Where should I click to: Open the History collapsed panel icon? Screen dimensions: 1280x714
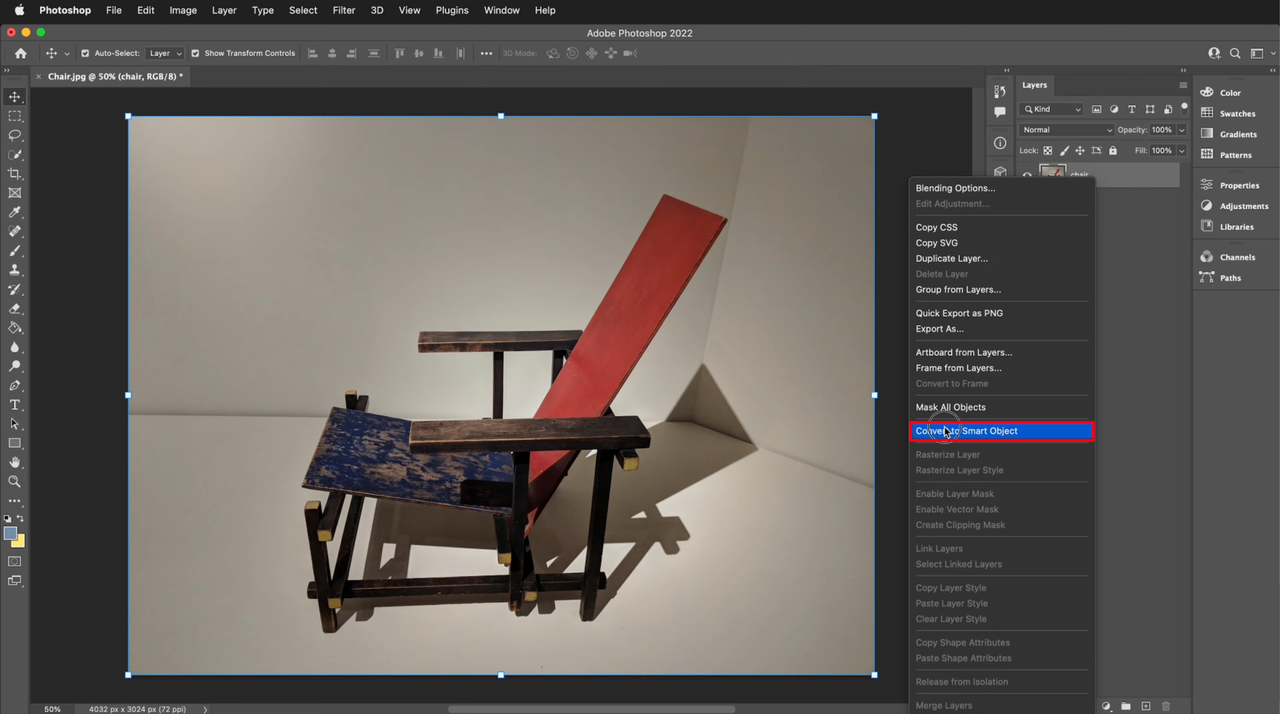point(1000,92)
